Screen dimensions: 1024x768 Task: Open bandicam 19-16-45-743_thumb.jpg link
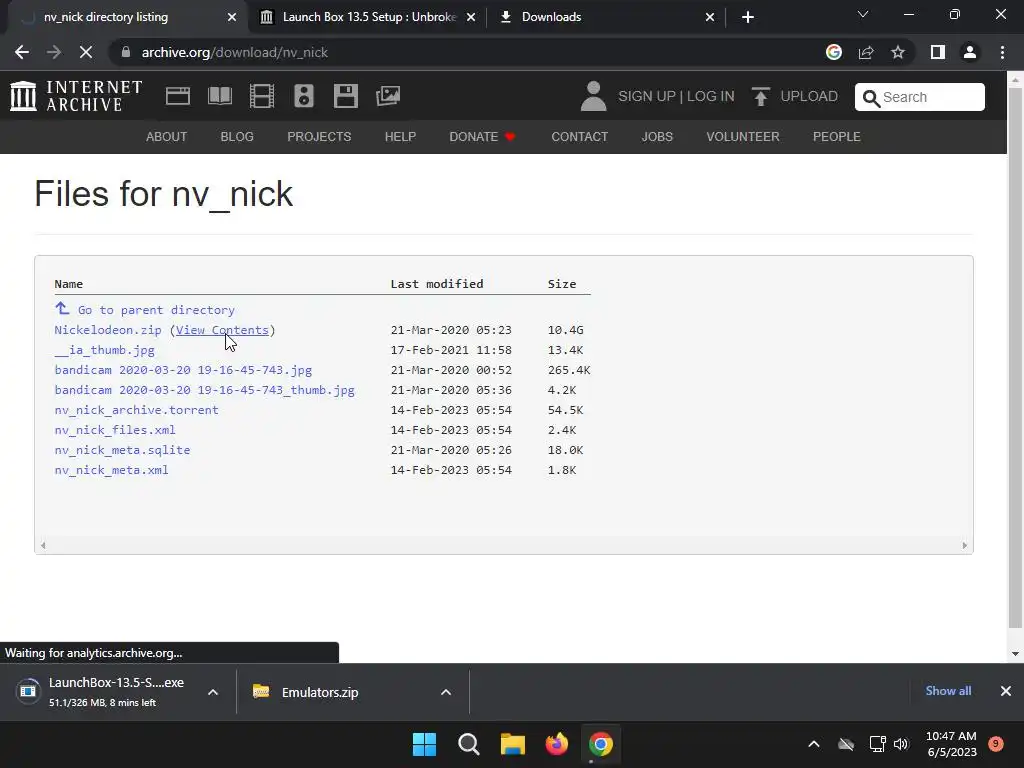click(x=204, y=390)
